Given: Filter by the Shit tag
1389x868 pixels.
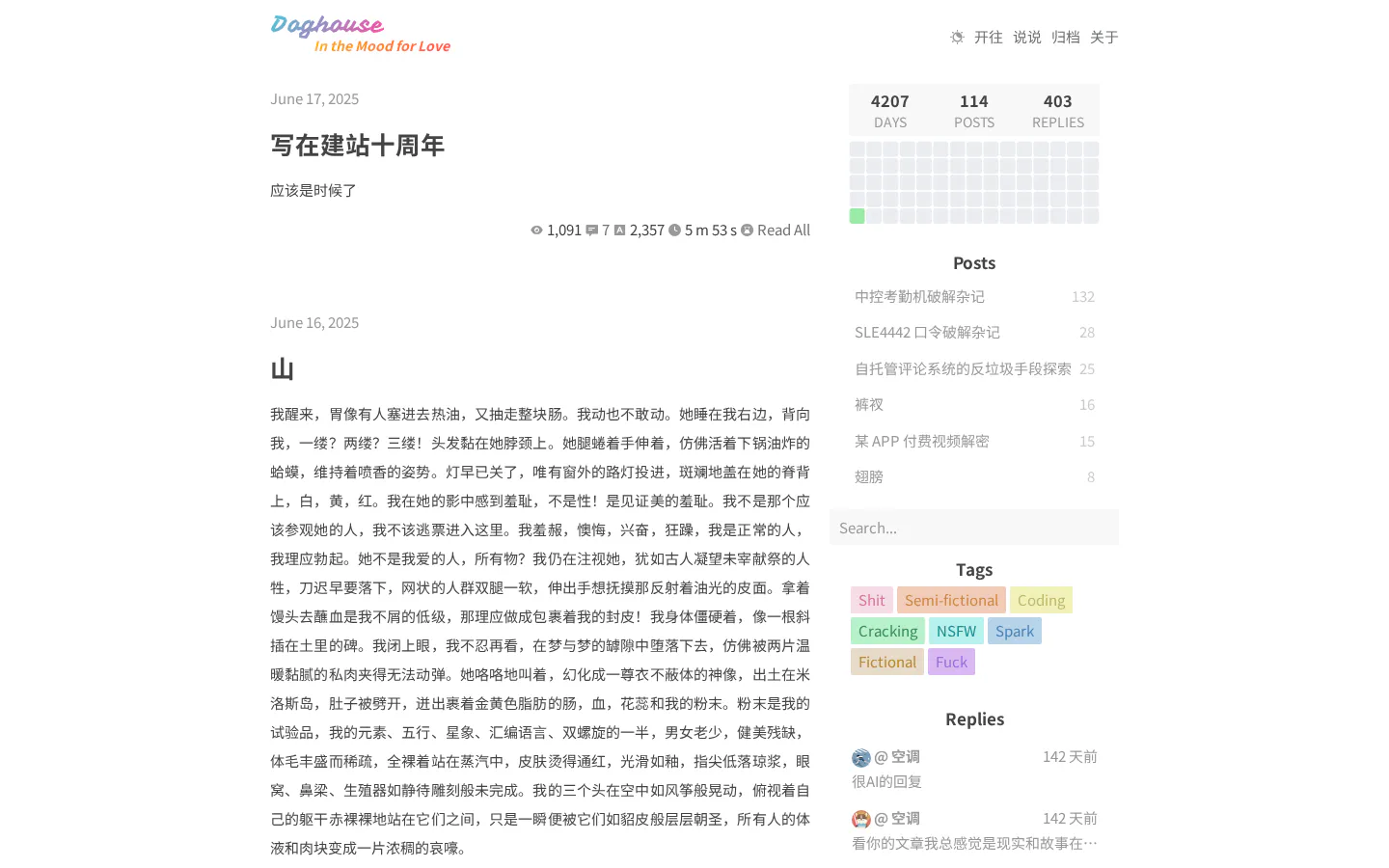Looking at the screenshot, I should pos(872,600).
